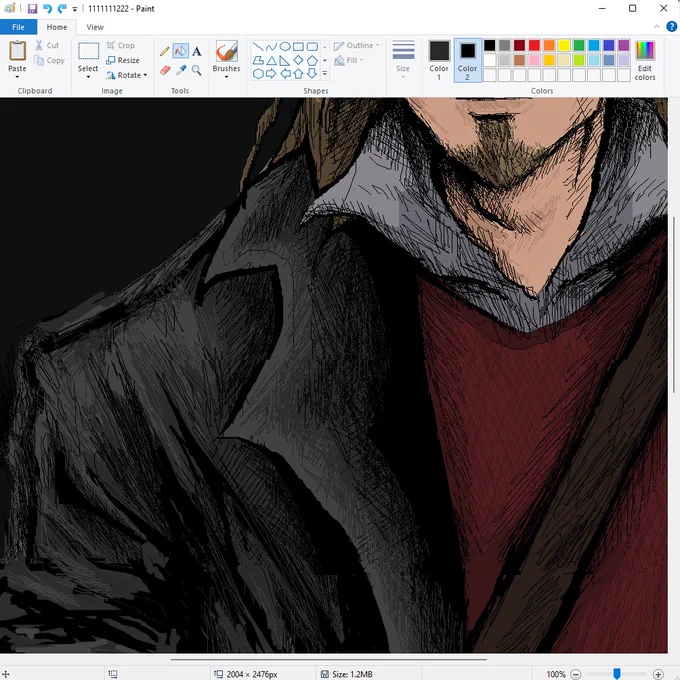The image size is (680, 680).
Task: Pick the purple color swatch
Action: pos(624,45)
